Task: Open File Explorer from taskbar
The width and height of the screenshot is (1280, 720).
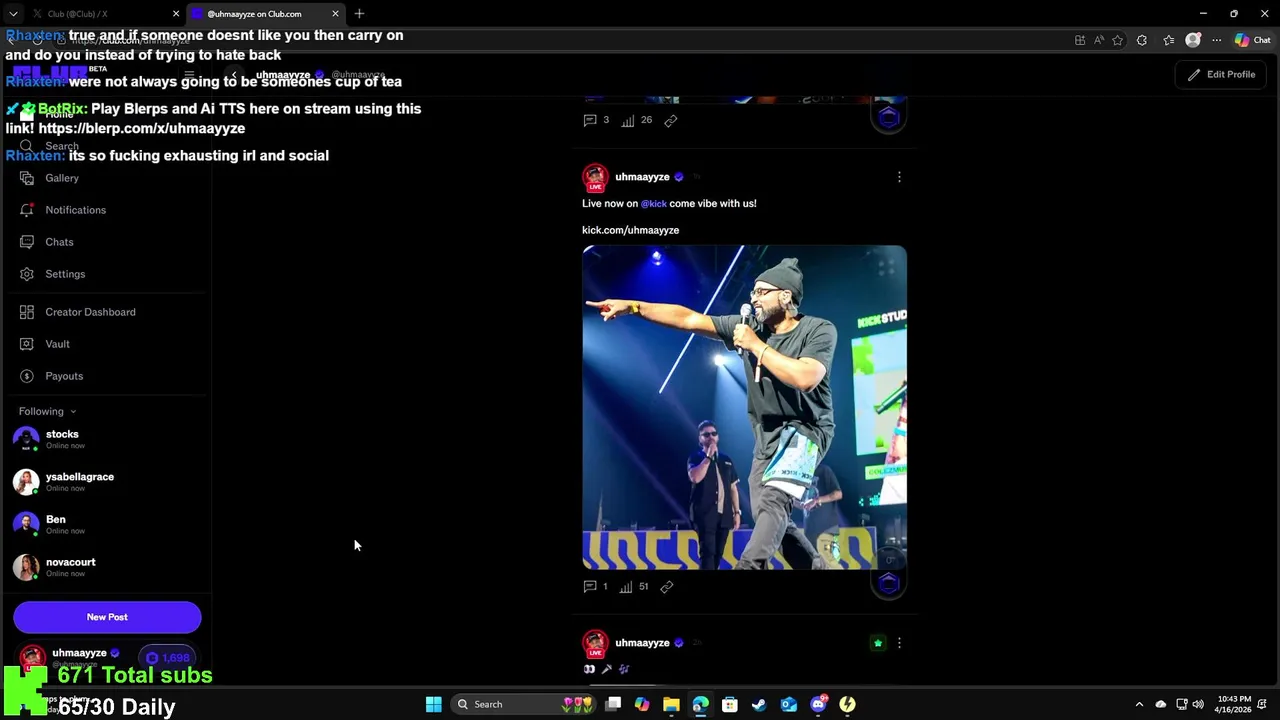Action: click(x=671, y=704)
